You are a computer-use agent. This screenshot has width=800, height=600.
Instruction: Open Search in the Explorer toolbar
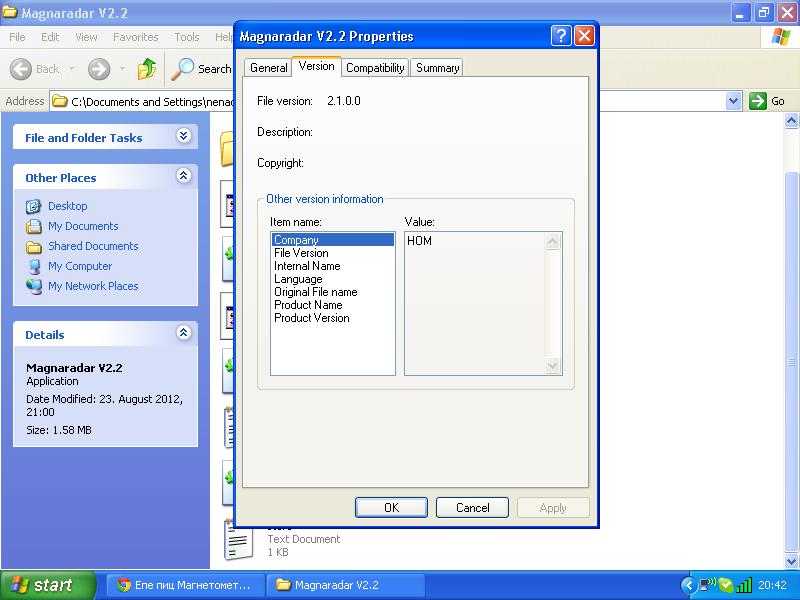pyautogui.click(x=202, y=69)
